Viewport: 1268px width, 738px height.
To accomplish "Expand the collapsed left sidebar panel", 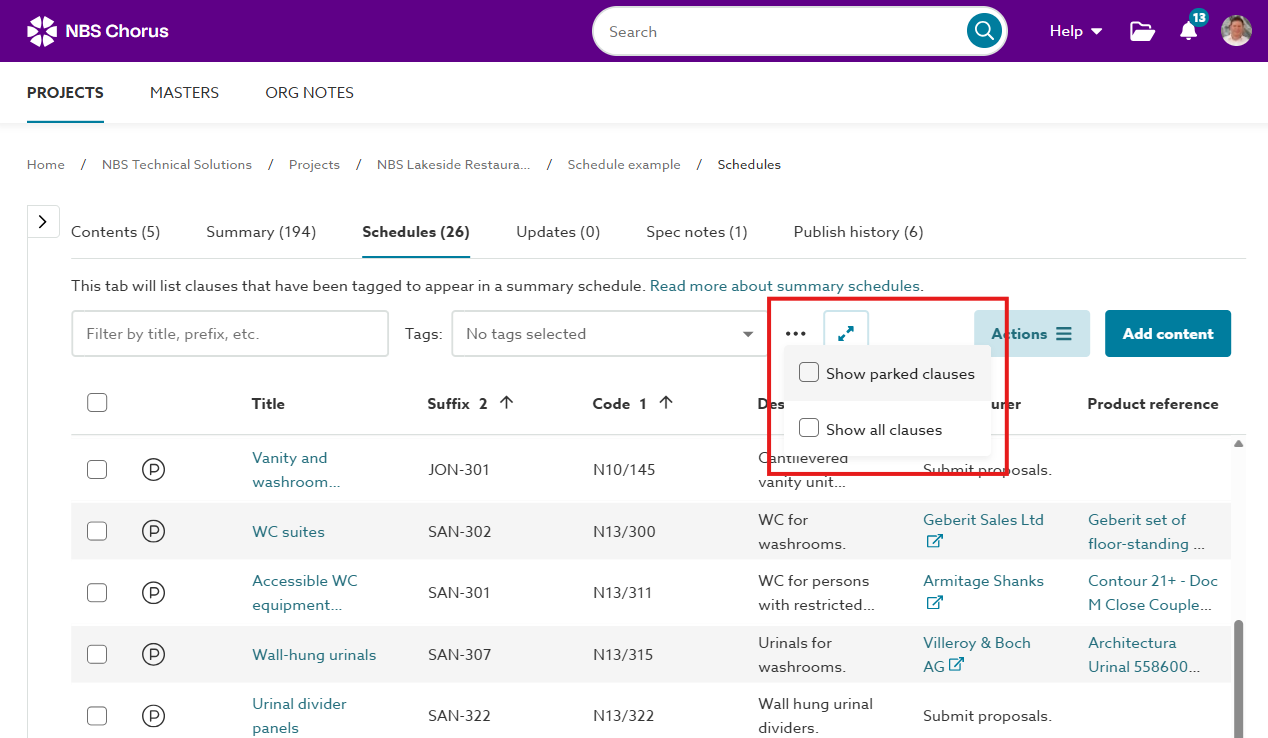I will click(43, 221).
